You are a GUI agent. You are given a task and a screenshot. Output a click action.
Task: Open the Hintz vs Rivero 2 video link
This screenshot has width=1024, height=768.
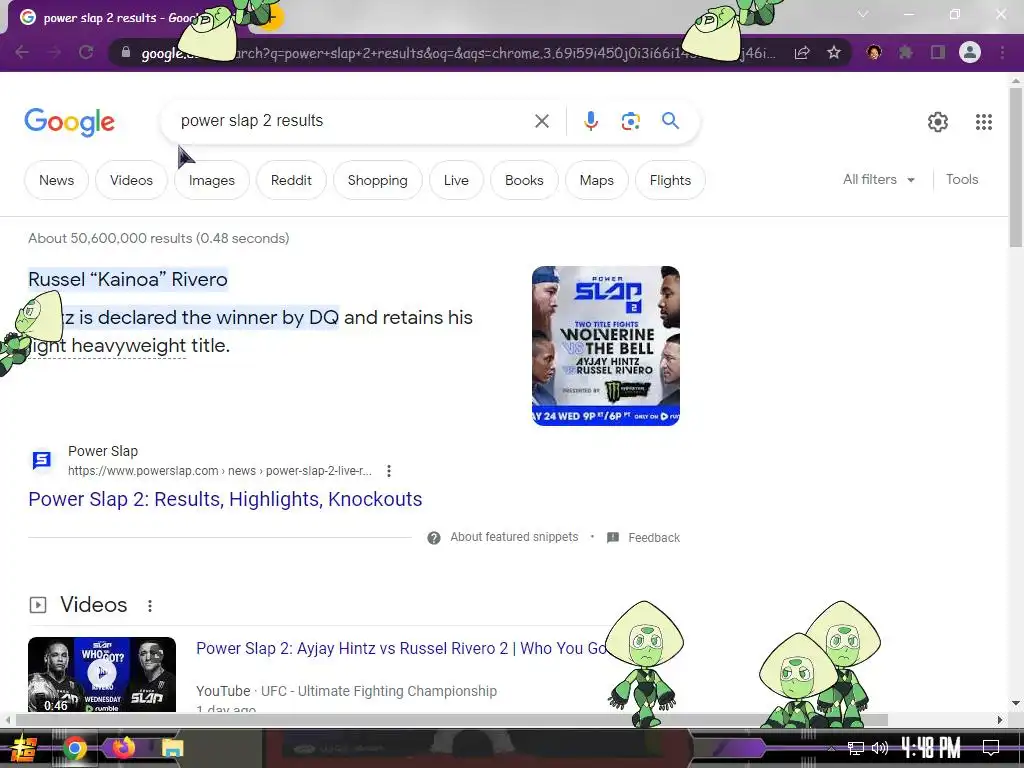pos(401,648)
